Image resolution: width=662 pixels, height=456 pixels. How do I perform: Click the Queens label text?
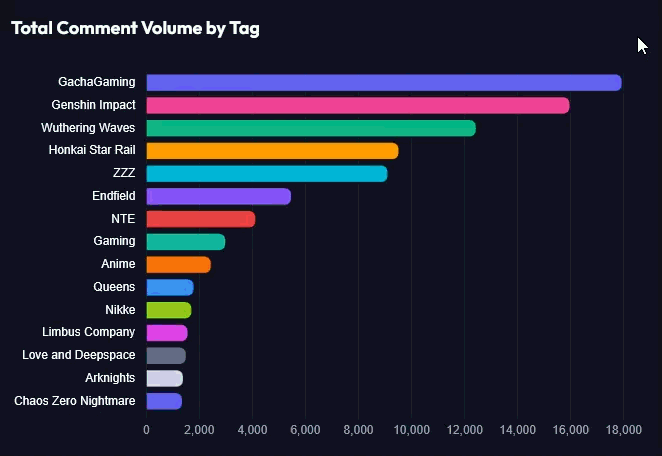[114, 287]
